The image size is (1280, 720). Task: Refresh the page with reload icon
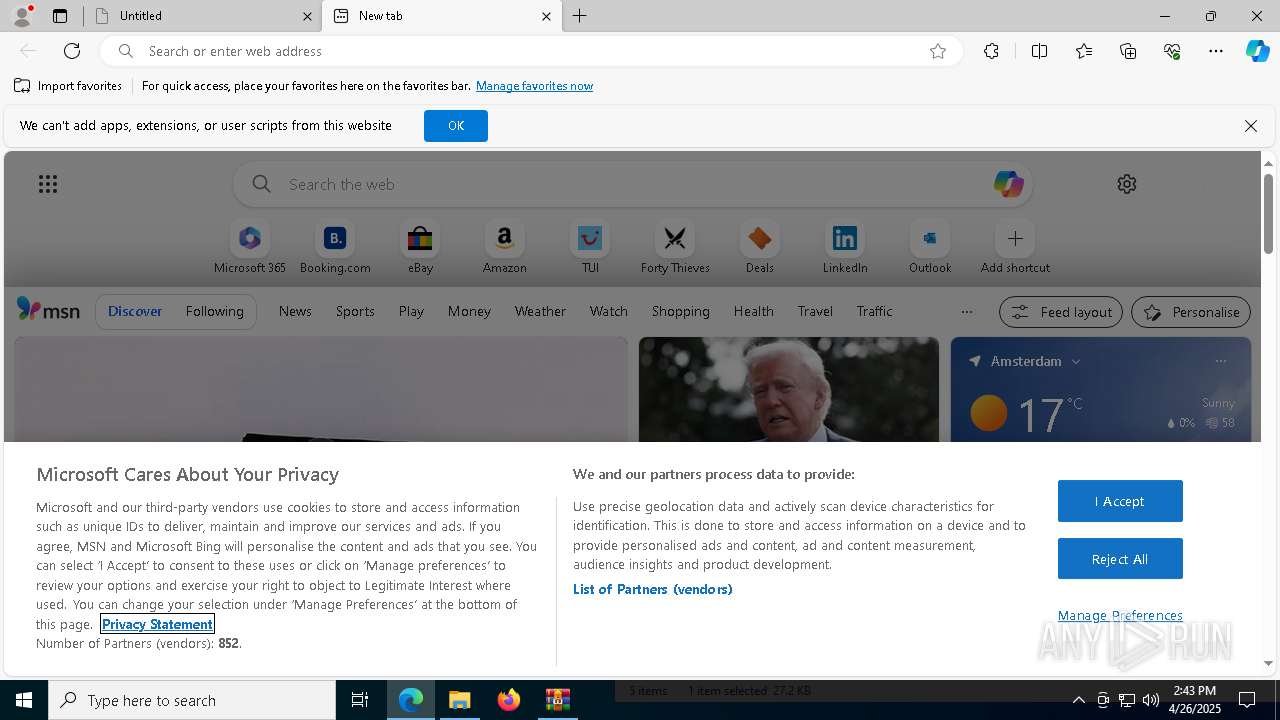(x=72, y=51)
